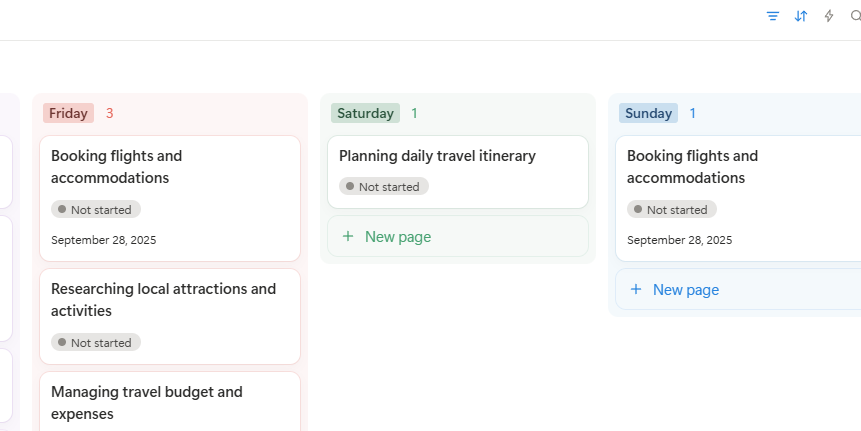
Task: Open Researching local attractions and activities card
Action: pos(170,300)
